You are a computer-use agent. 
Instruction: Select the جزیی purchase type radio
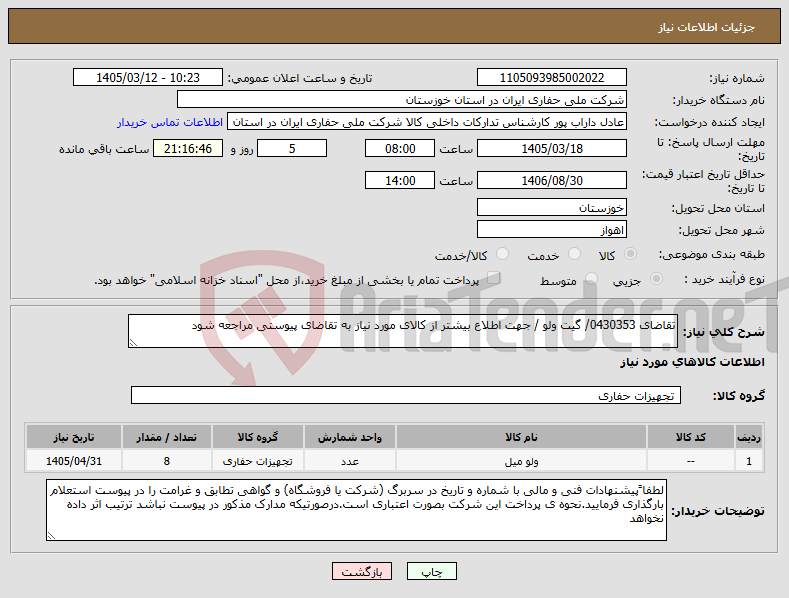pyautogui.click(x=656, y=279)
